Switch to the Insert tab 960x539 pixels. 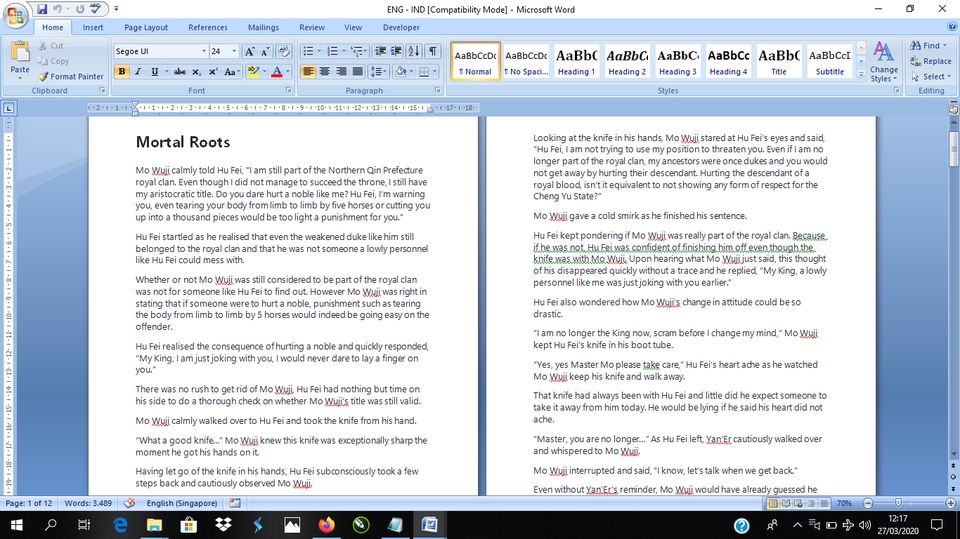point(93,28)
